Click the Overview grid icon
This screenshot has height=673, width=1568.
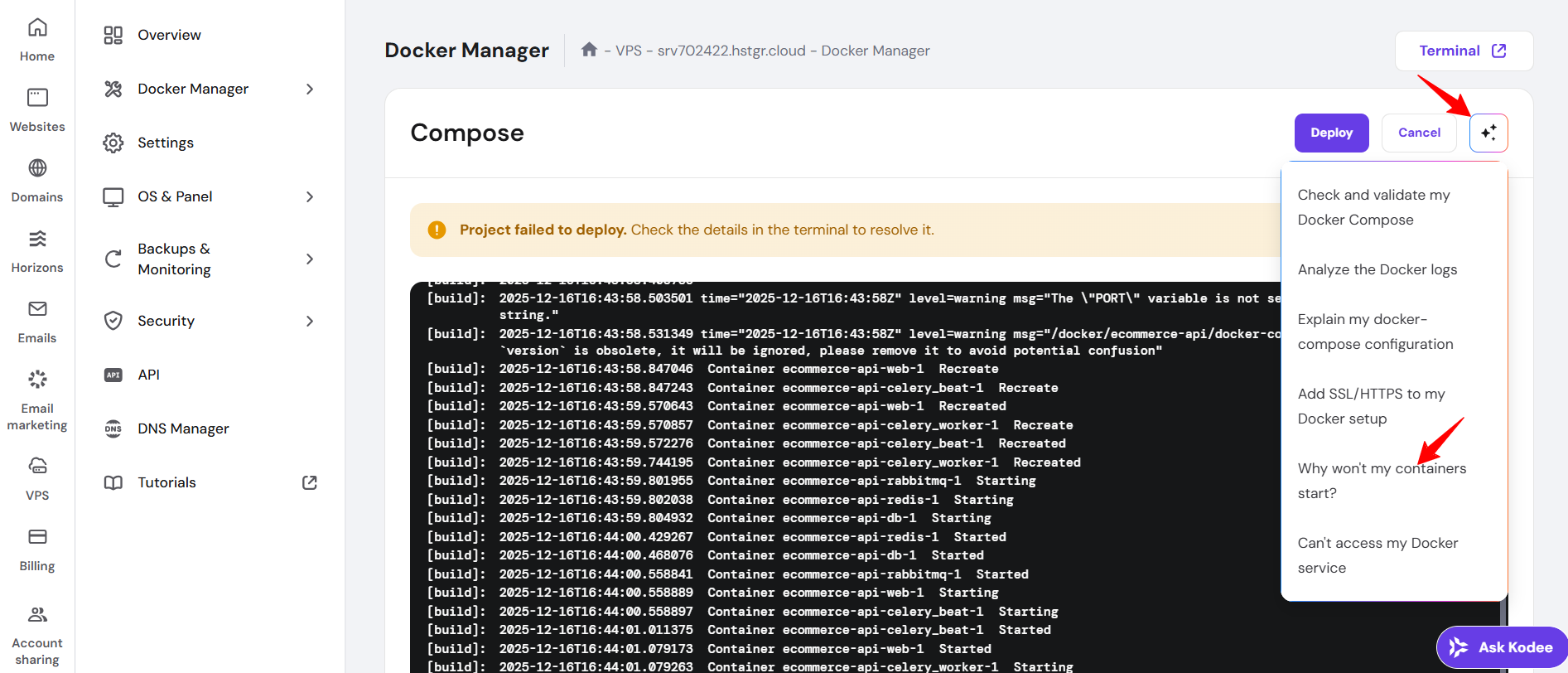[113, 35]
